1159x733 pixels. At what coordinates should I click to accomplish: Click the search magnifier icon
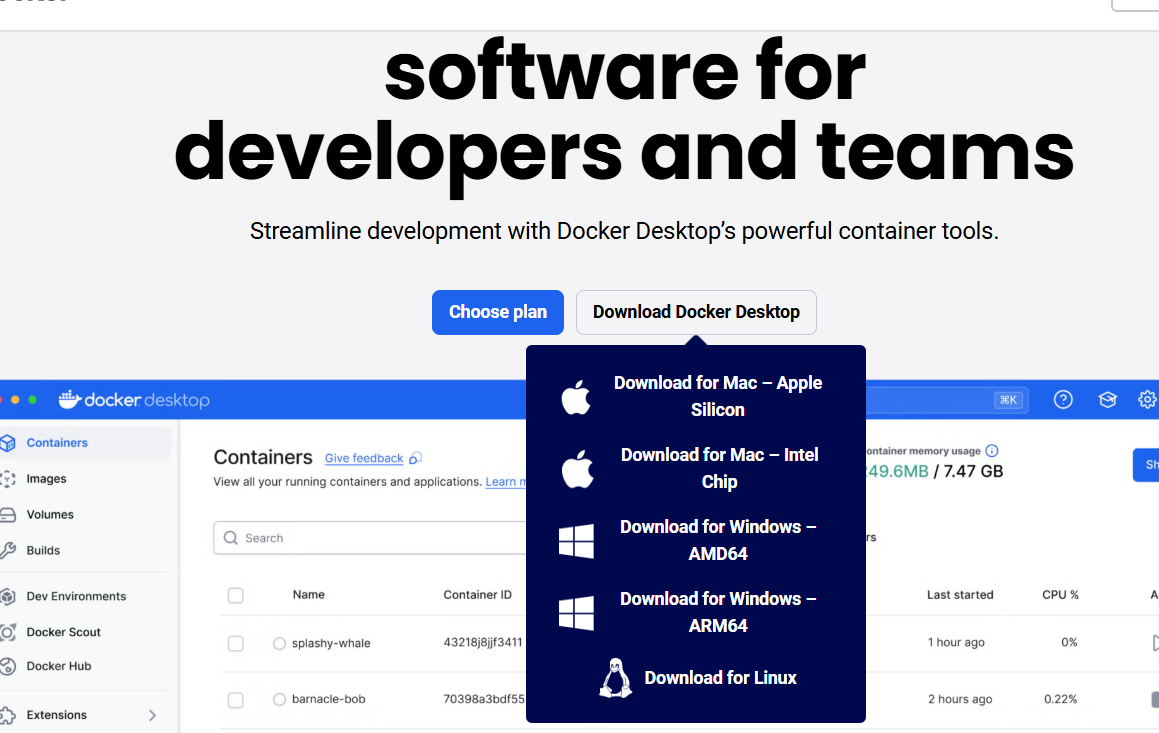pos(231,538)
